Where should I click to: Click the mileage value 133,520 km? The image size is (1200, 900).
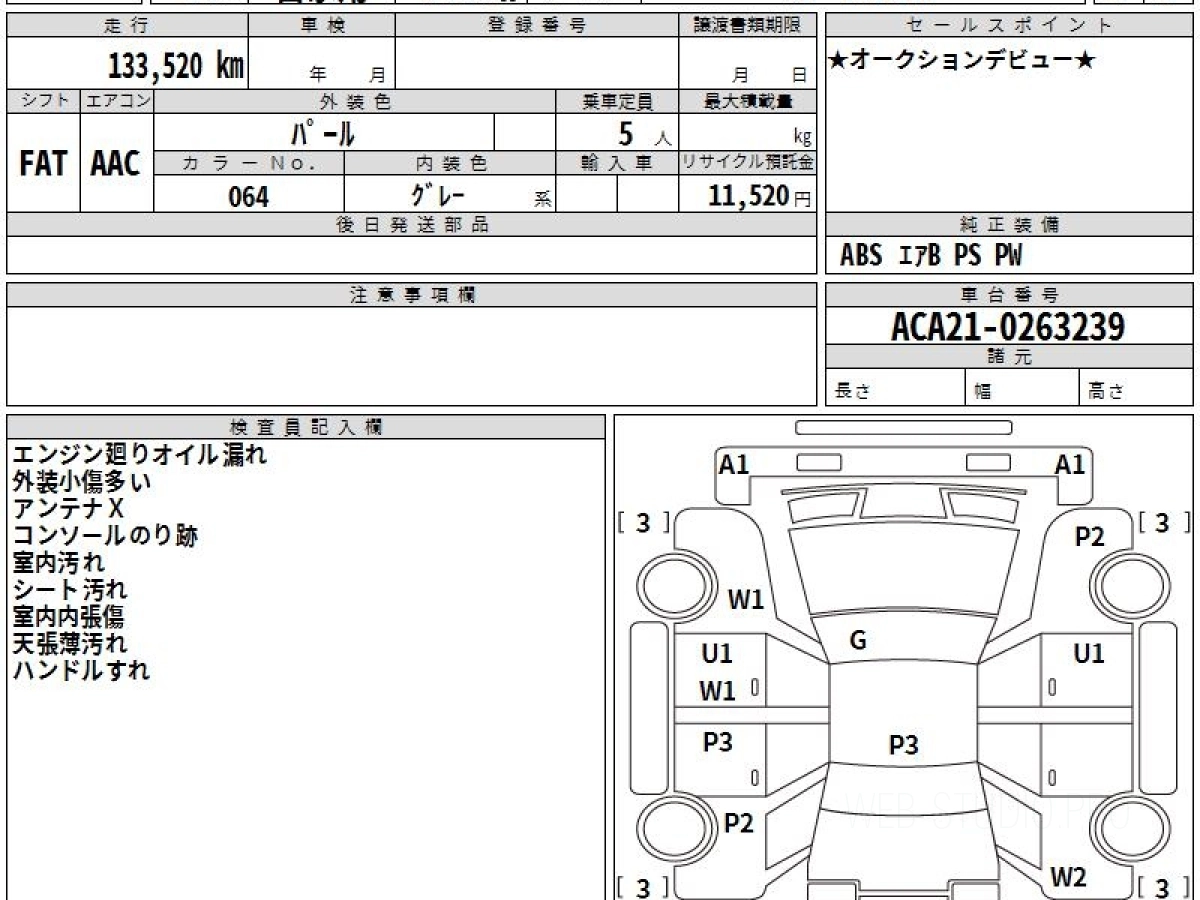(x=175, y=66)
